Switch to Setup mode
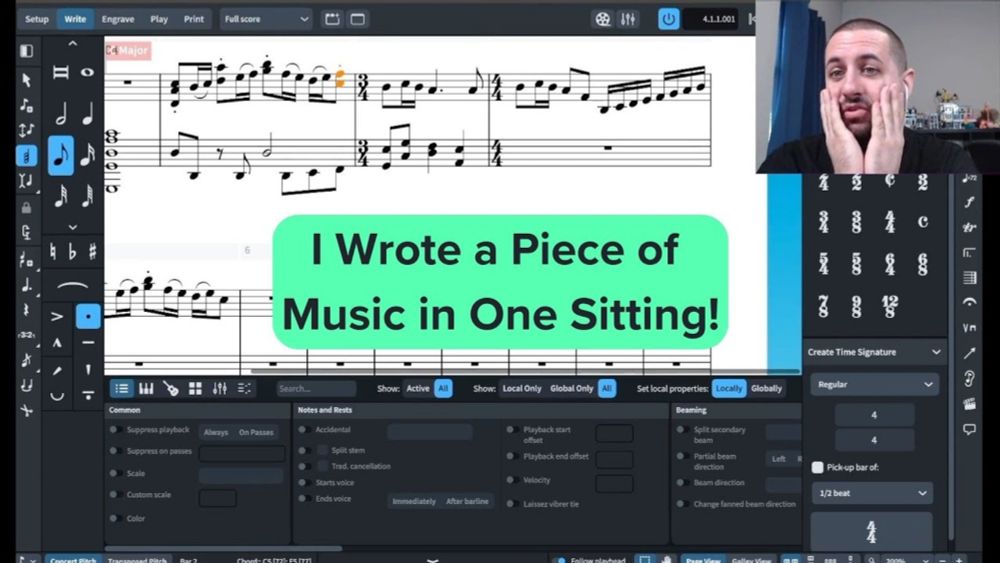The image size is (1000, 563). (x=36, y=19)
